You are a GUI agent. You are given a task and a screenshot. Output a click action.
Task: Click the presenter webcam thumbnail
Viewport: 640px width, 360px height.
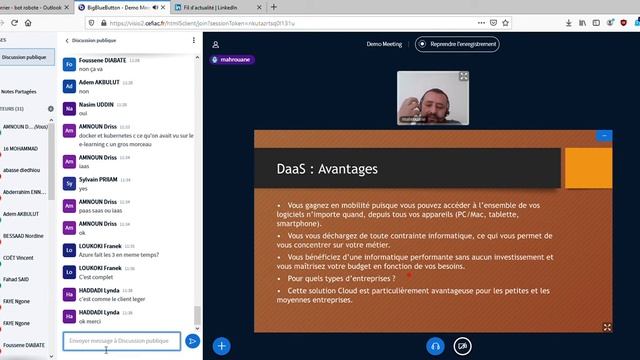coord(433,98)
